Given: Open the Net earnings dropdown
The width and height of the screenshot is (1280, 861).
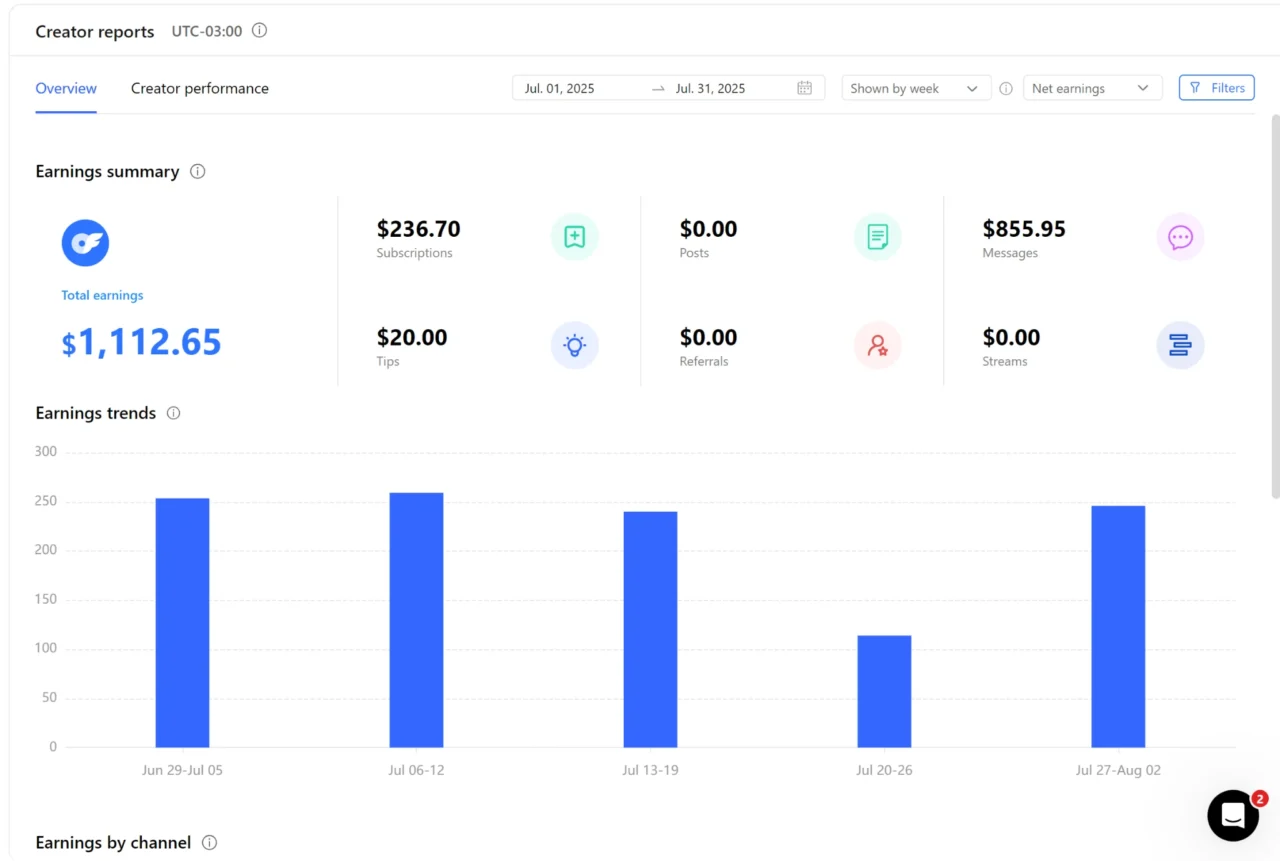Looking at the screenshot, I should click(x=1091, y=88).
